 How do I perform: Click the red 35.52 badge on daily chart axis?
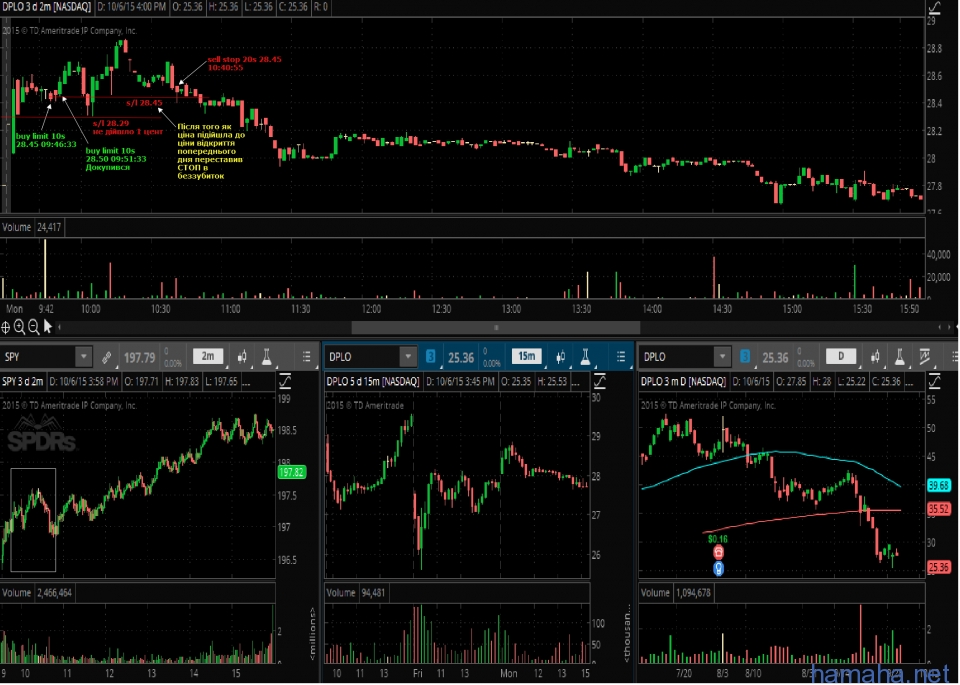[x=939, y=509]
